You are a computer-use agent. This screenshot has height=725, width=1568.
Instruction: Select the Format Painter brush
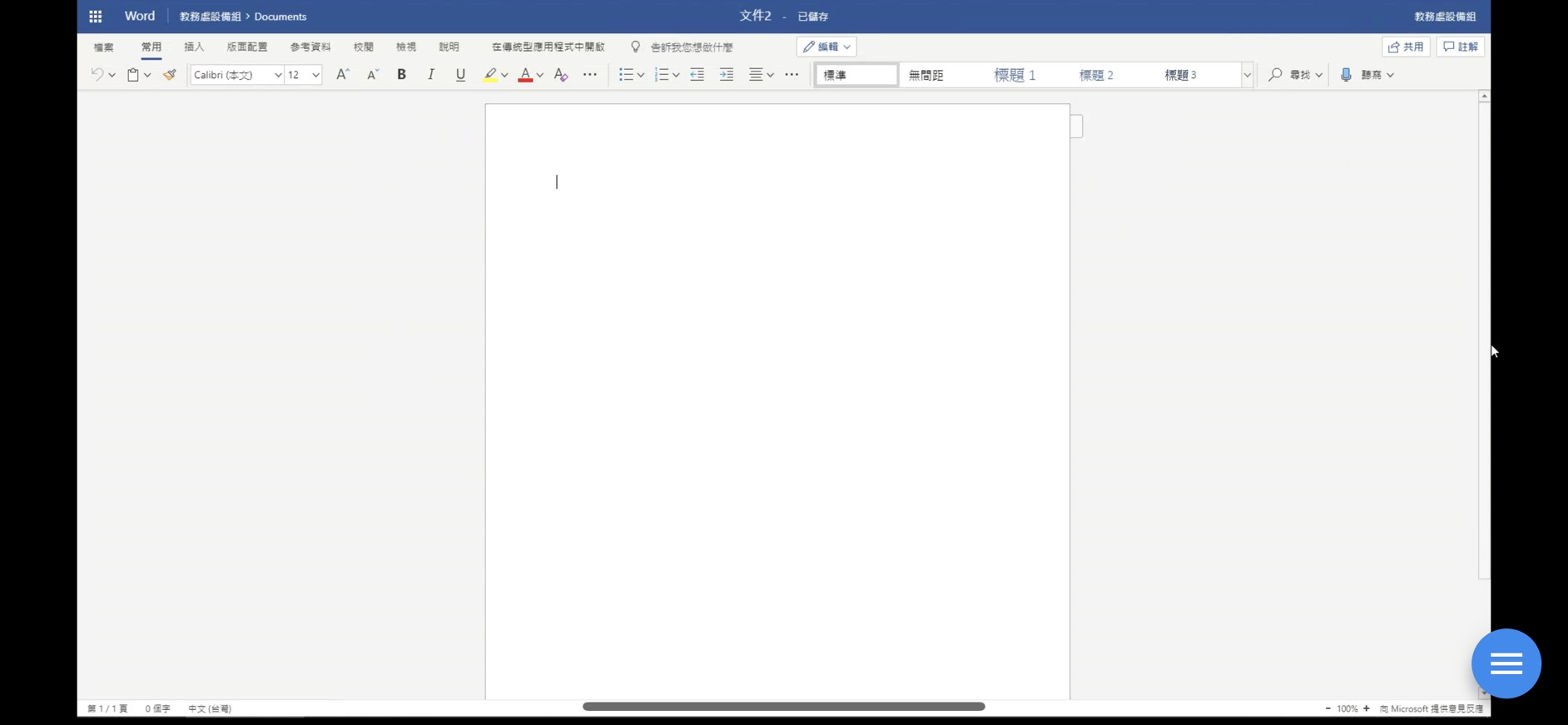tap(170, 75)
